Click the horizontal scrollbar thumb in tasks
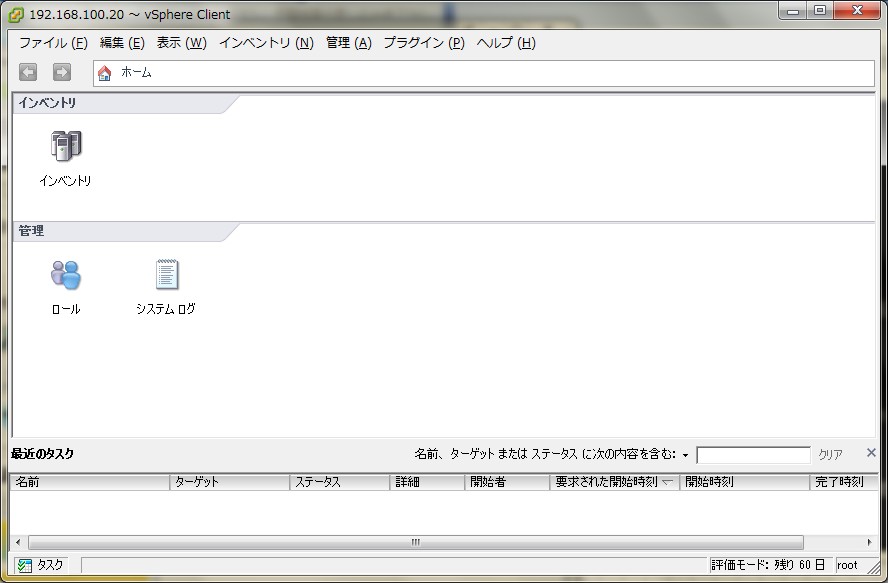 tap(416, 543)
